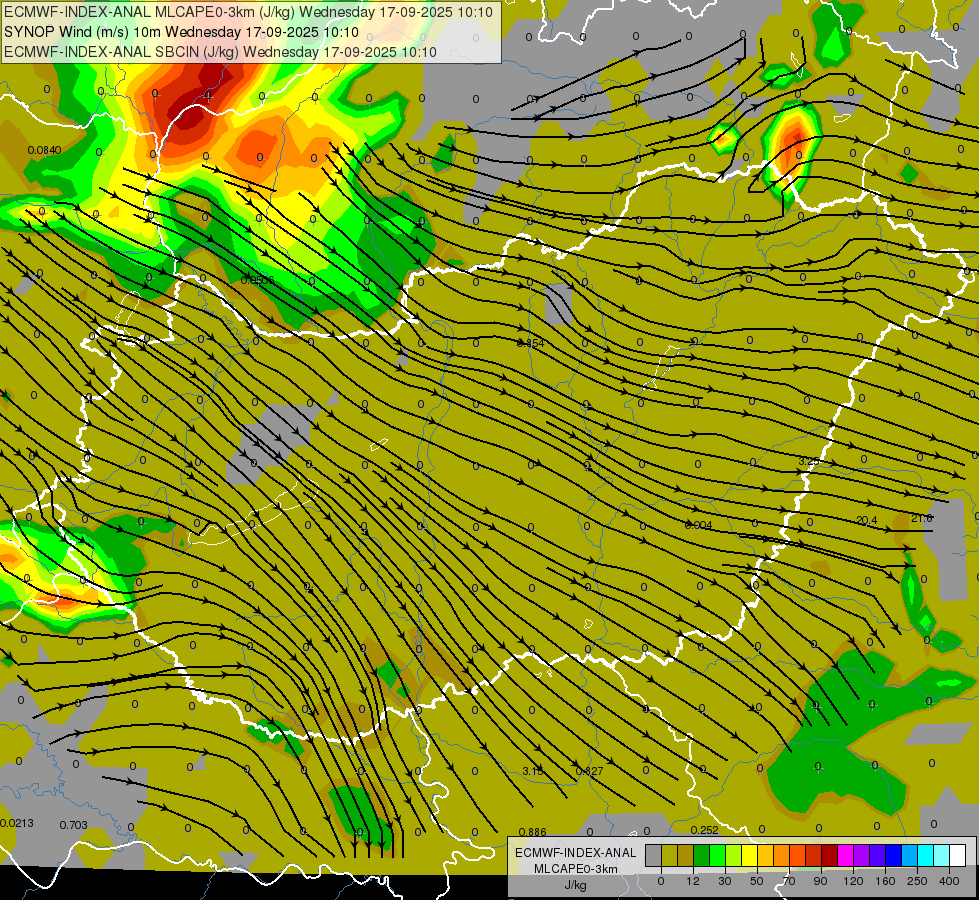Screen dimensions: 979x900
Task: Click the map value 0.827
Action: 589,771
